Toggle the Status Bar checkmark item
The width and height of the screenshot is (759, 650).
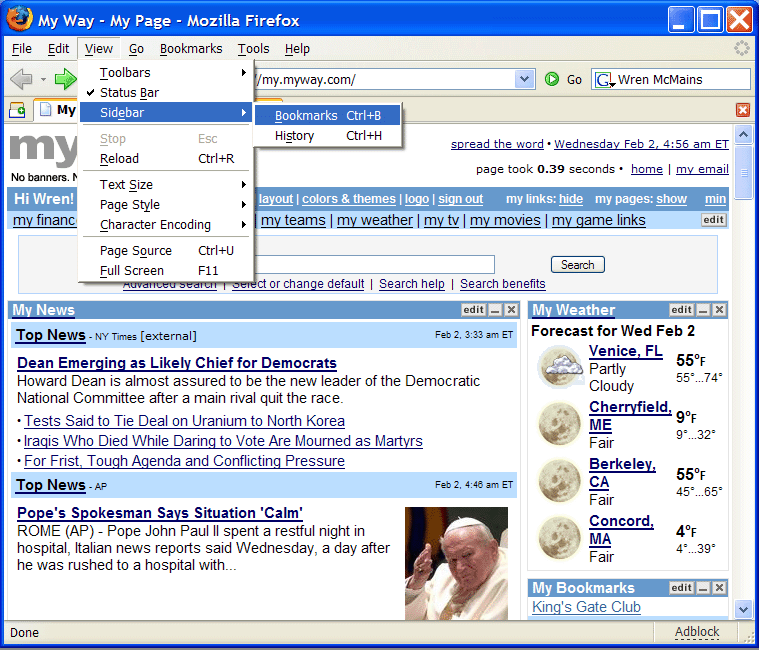[166, 92]
